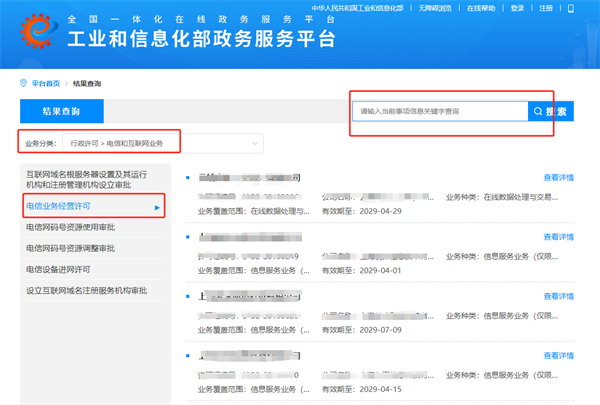The image size is (600, 405).
Task: Open 无障碍浏览 link
Action: coord(435,8)
